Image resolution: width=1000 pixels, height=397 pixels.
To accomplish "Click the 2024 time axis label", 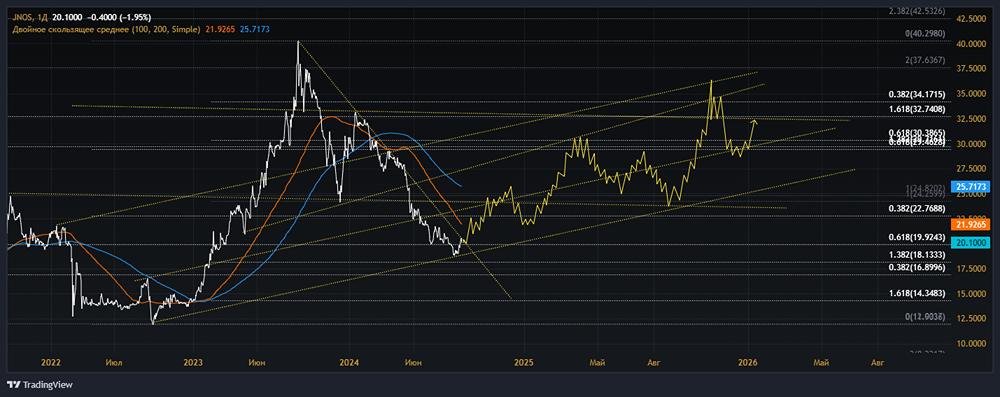I will pos(349,363).
